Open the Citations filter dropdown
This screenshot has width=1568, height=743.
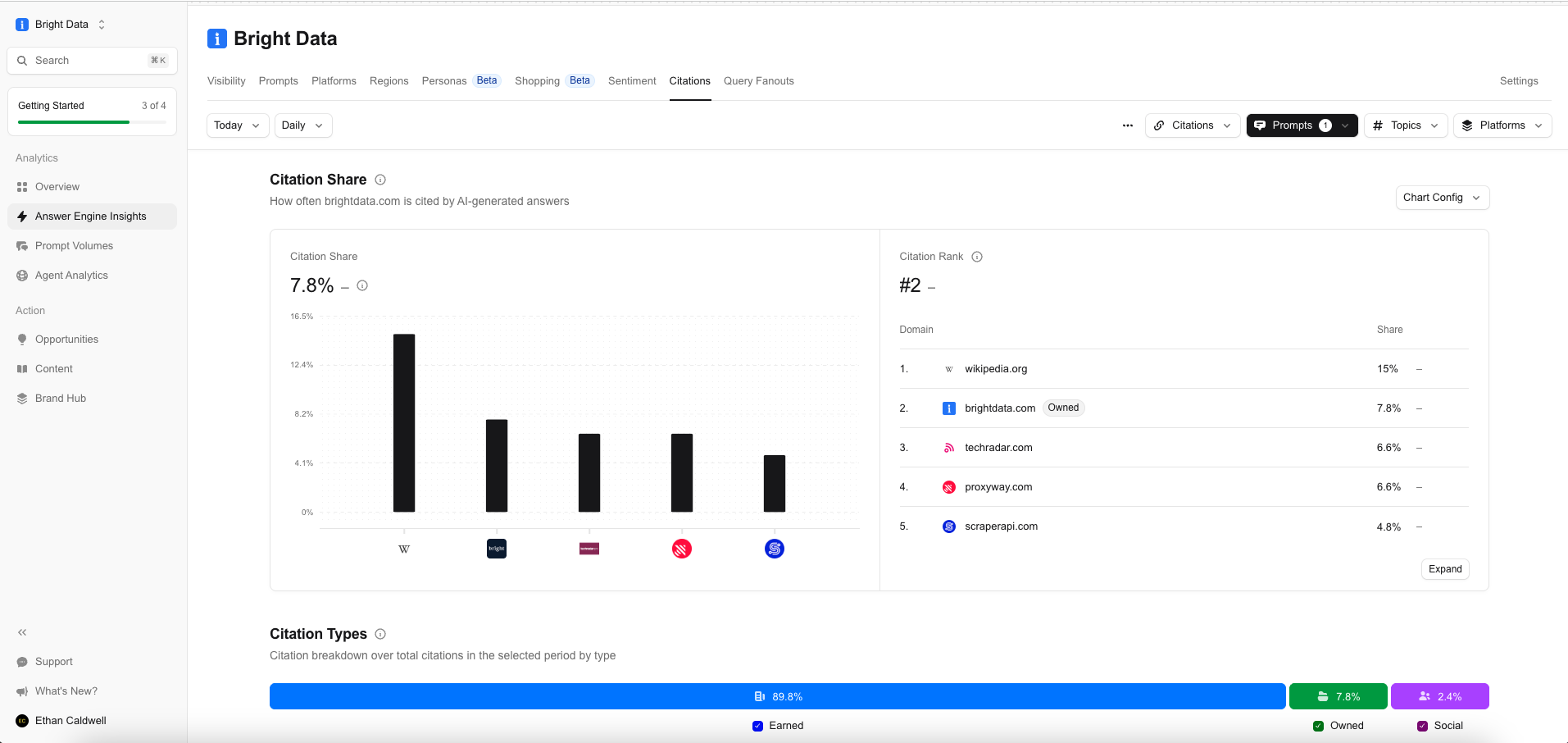tap(1193, 125)
